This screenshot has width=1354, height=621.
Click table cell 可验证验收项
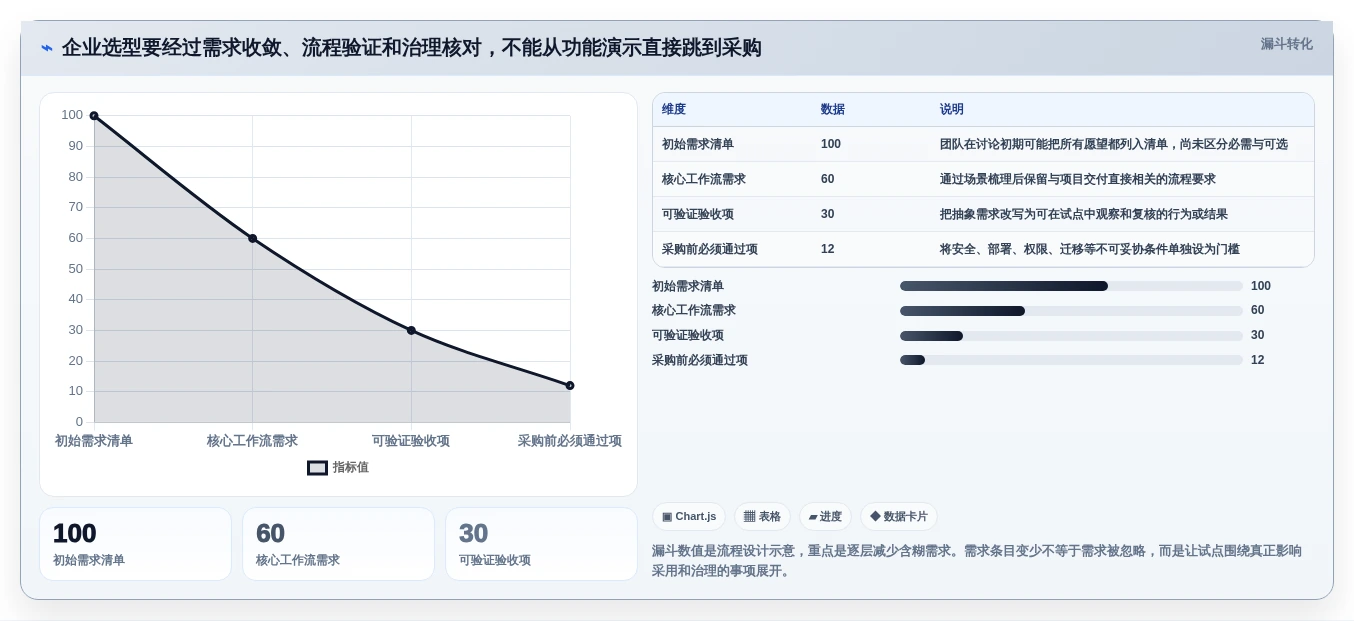(698, 214)
